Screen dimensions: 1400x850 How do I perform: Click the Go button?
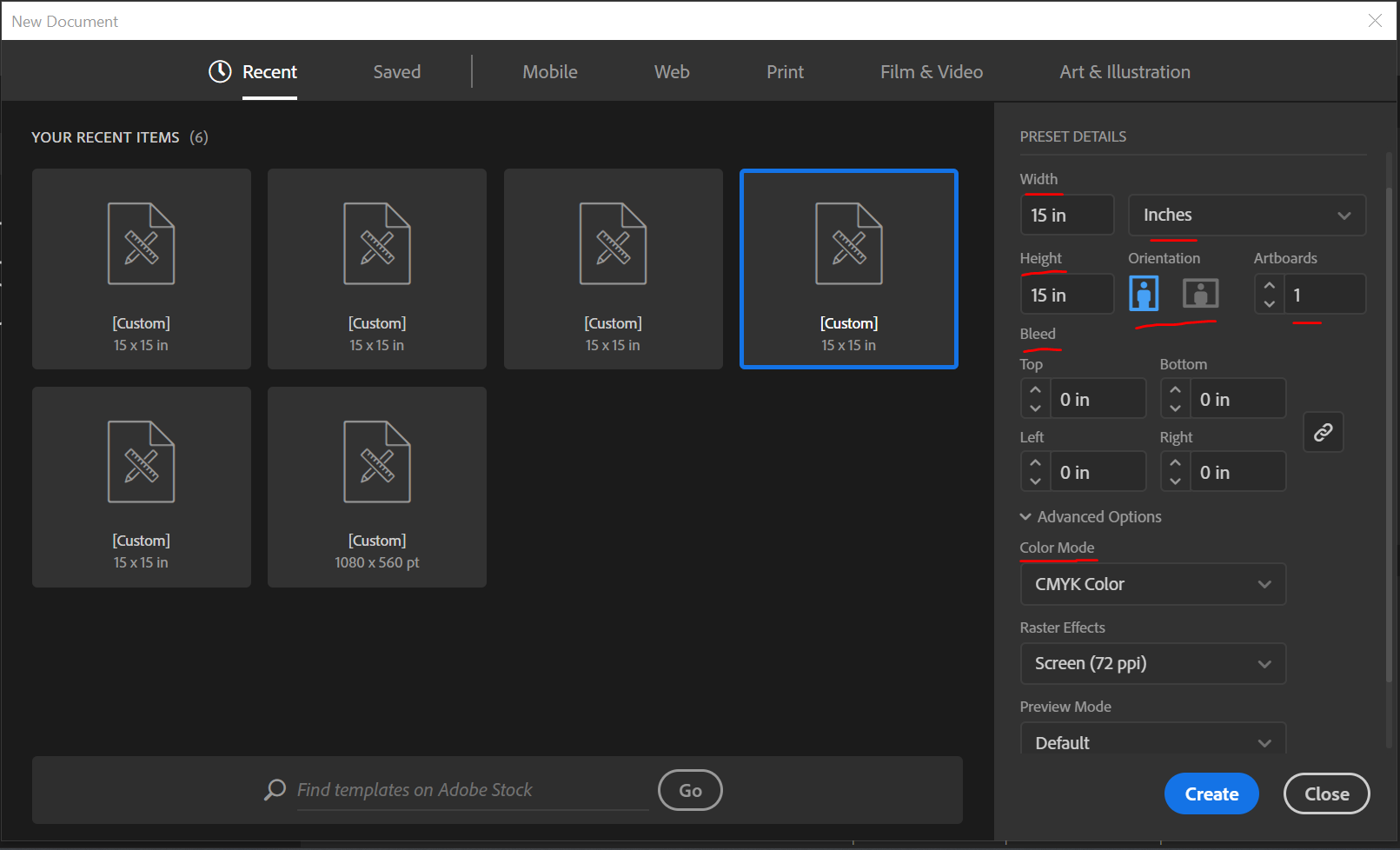click(x=690, y=790)
